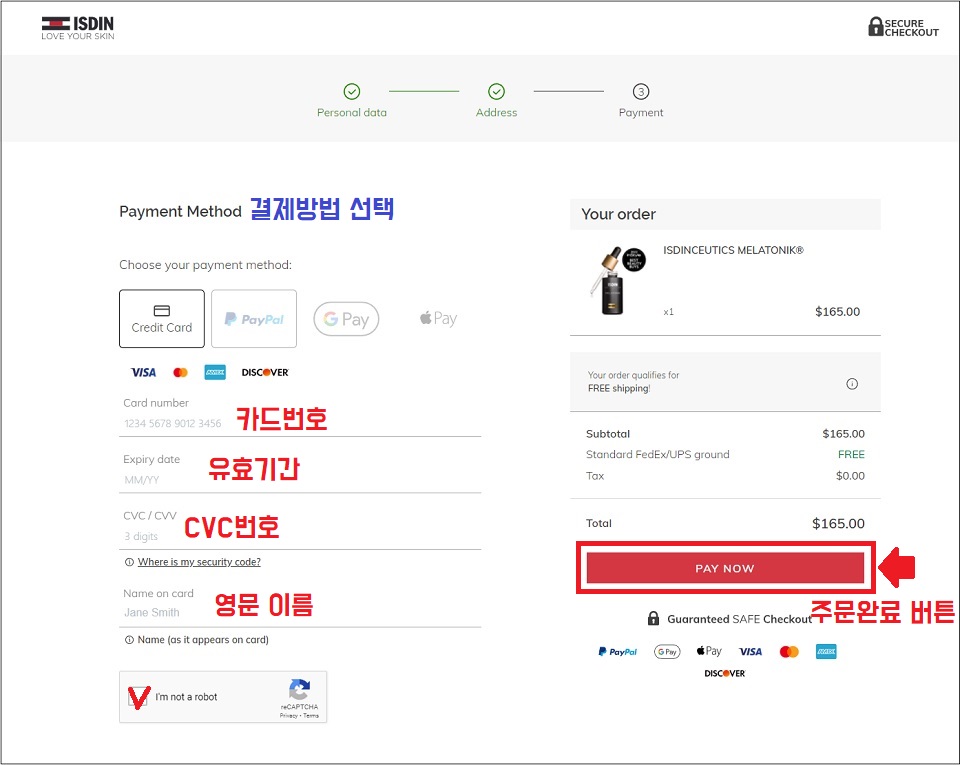This screenshot has width=960, height=765.
Task: Click the 'Address' step label
Action: pos(497,113)
